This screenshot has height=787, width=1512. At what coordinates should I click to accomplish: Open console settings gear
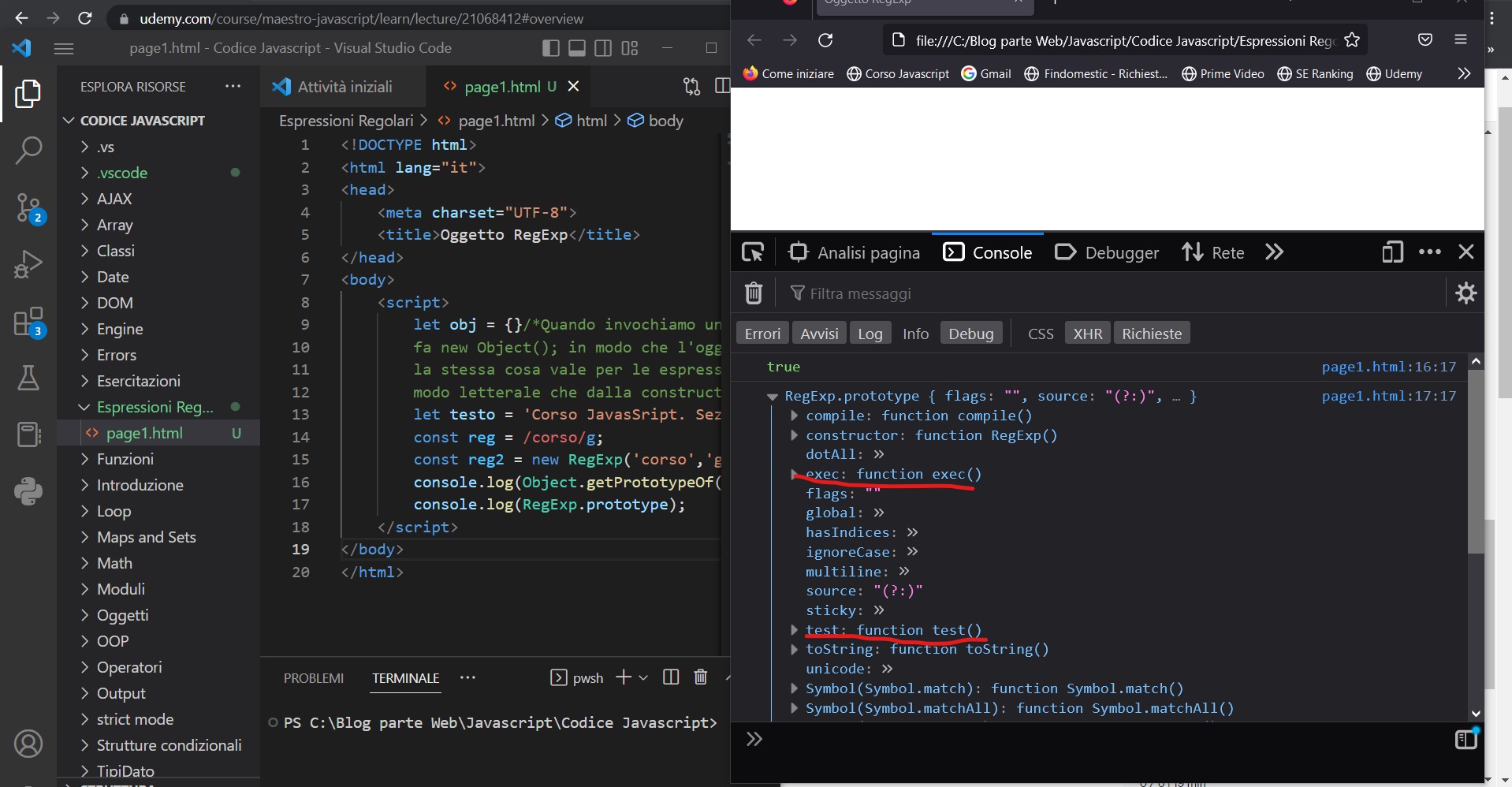1466,293
